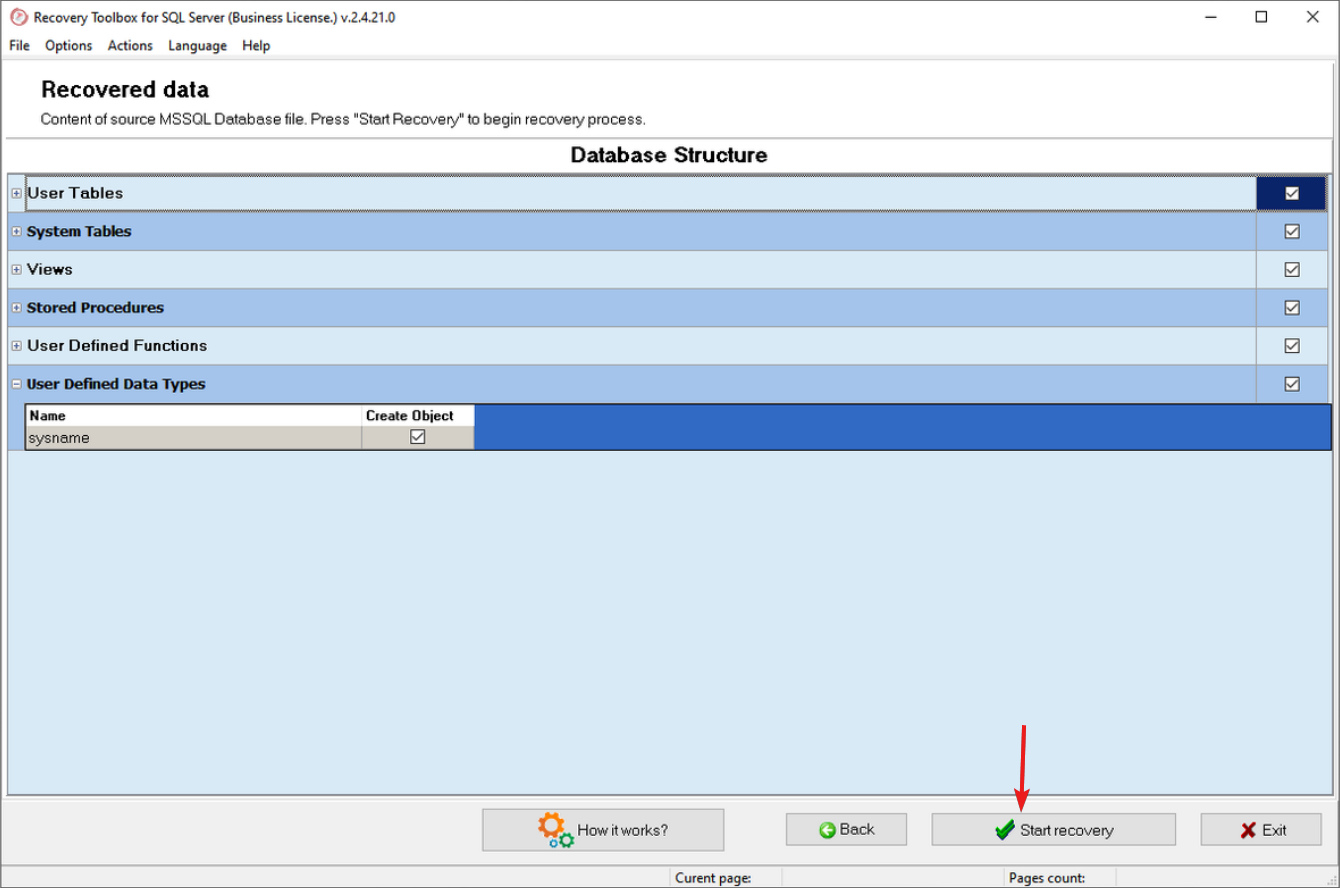Minimize the Recovery Toolbox window
The image size is (1340, 888).
[x=1209, y=17]
